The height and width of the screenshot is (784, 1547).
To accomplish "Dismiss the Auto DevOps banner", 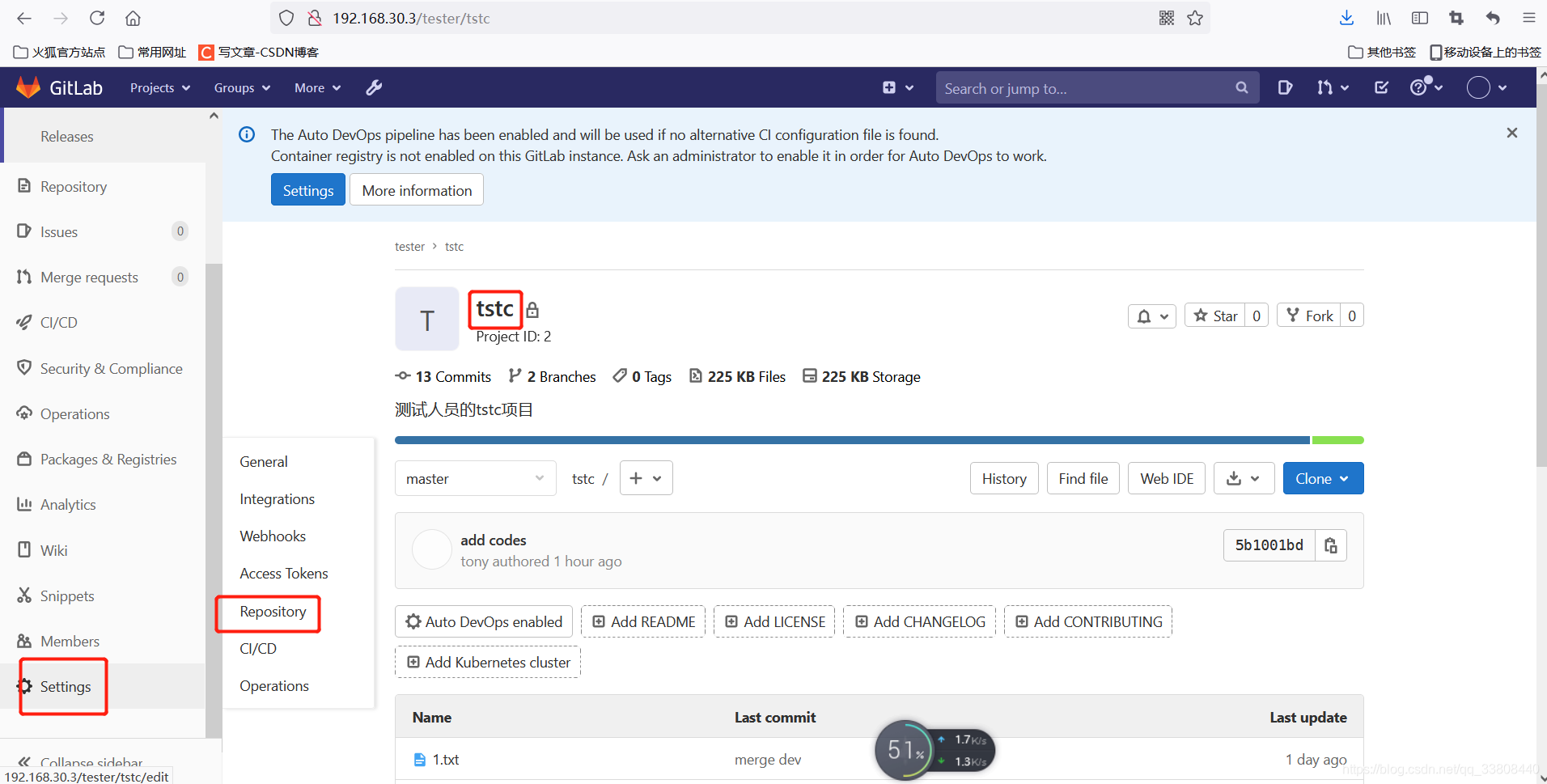I will tap(1511, 133).
